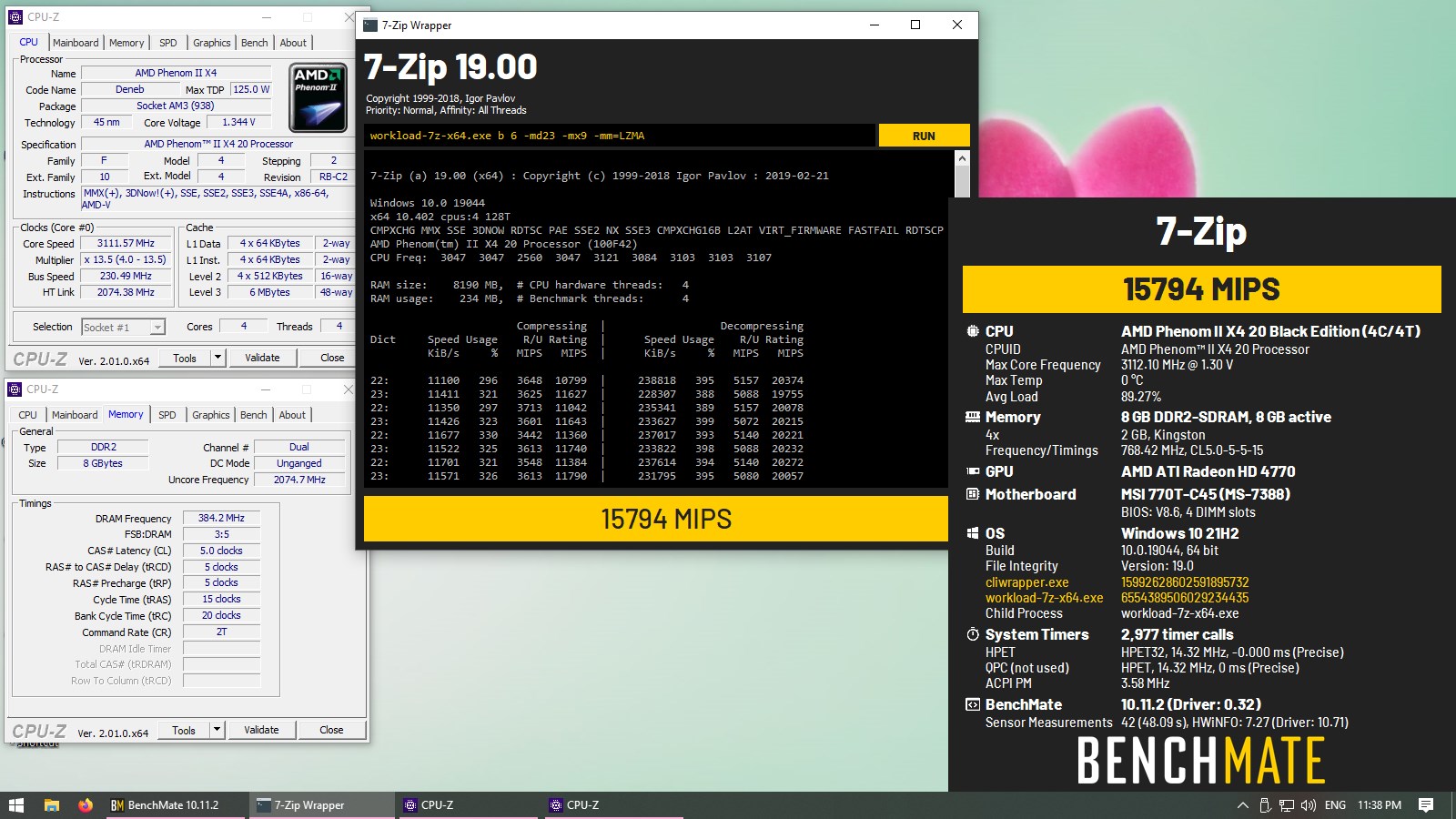The image size is (1456, 819).
Task: Click the Core Speed 3111.57 MHz value
Action: pyautogui.click(x=126, y=244)
